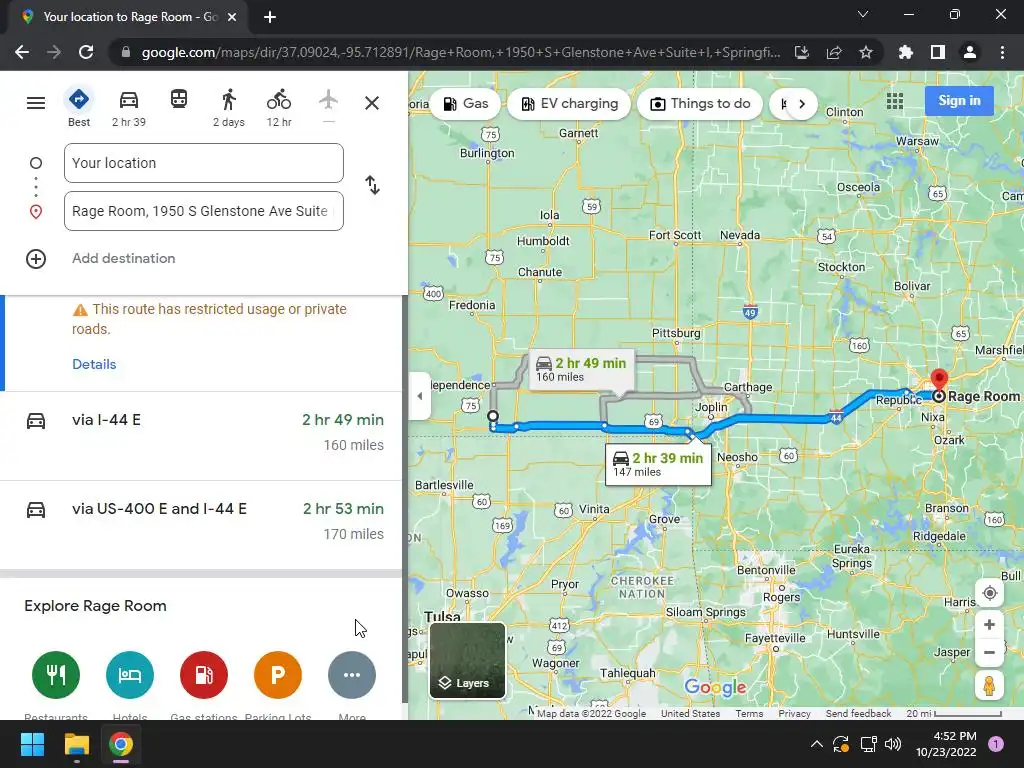The image size is (1024, 768).
Task: Click the Street View pegman
Action: [x=989, y=686]
